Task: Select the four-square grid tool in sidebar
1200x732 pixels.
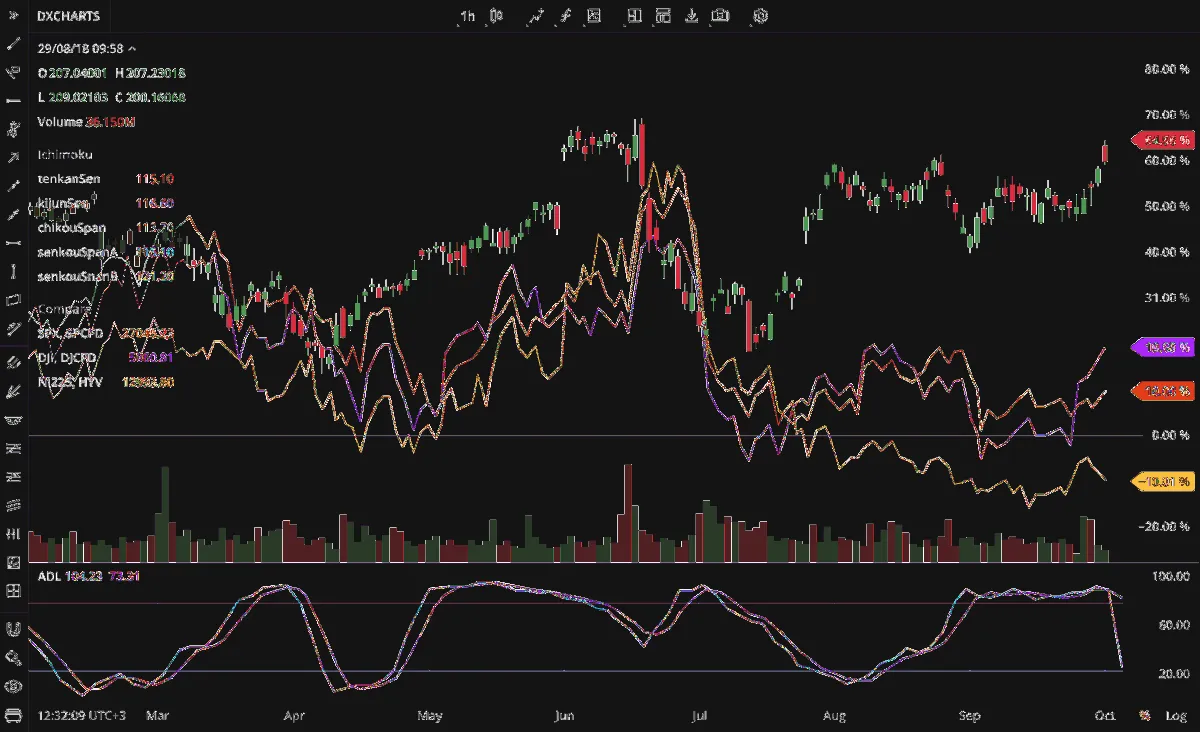Action: tap(13, 591)
